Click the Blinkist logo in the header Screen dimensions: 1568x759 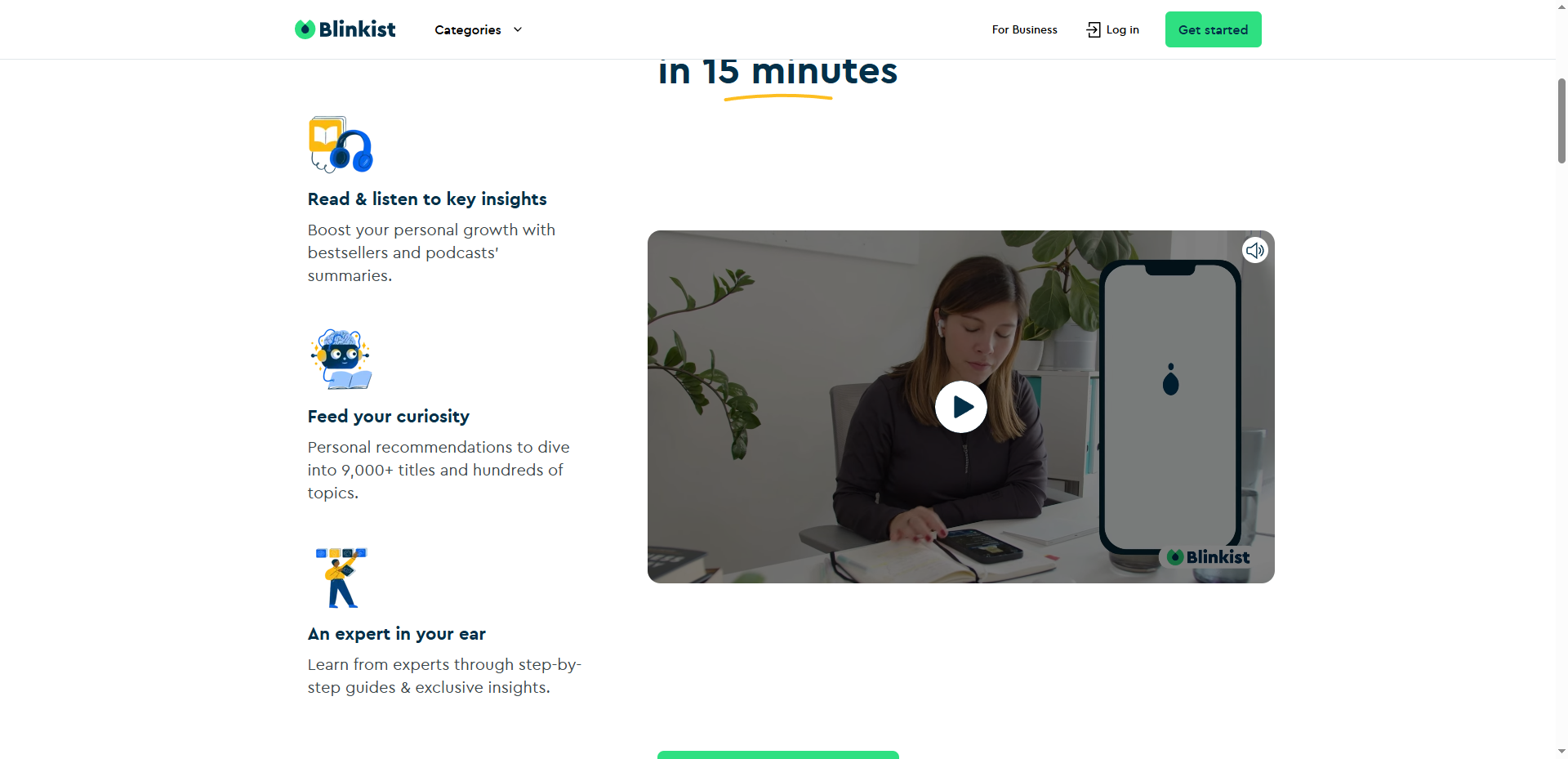coord(345,29)
